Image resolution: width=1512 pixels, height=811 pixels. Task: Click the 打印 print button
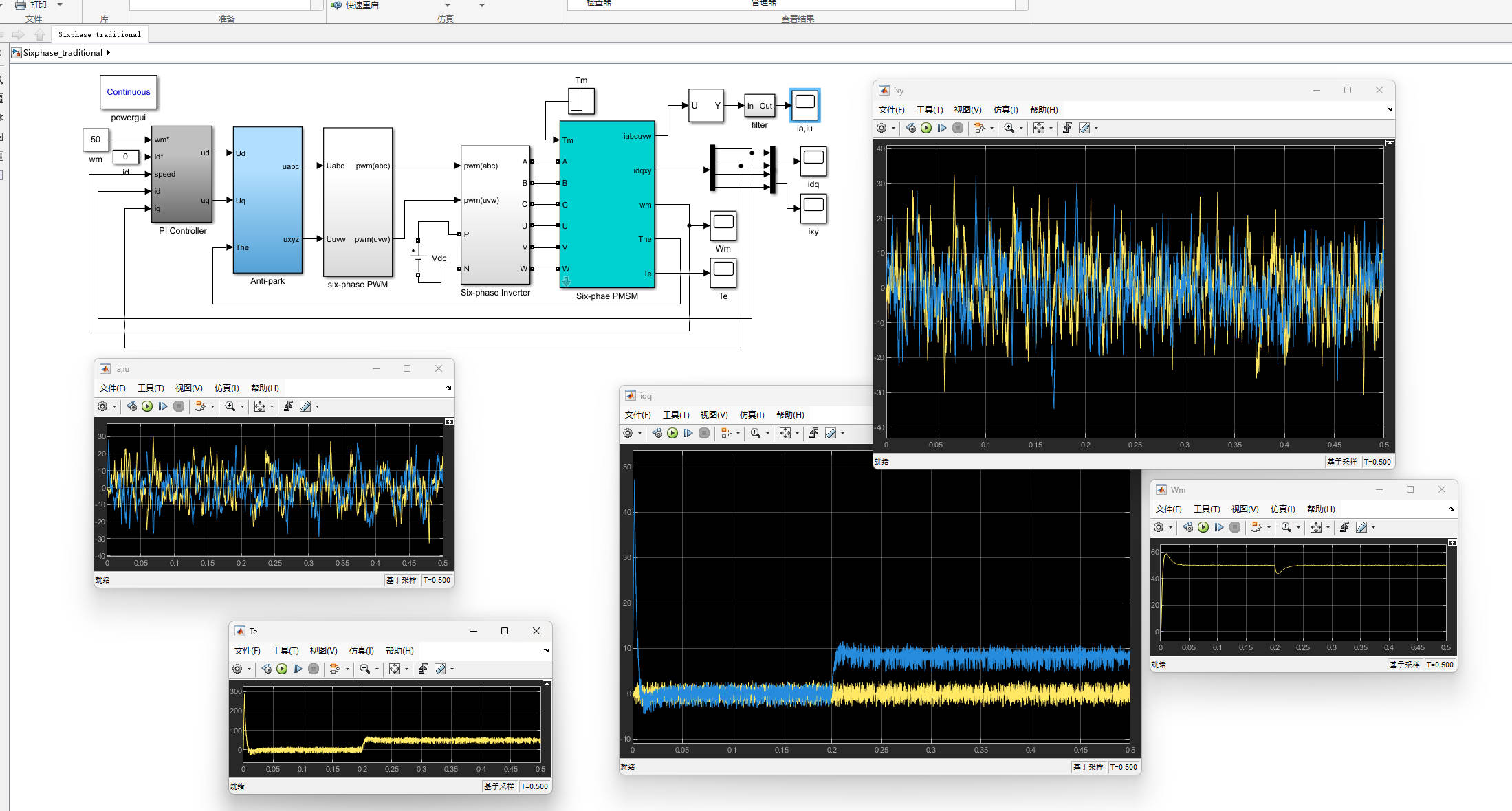click(32, 5)
